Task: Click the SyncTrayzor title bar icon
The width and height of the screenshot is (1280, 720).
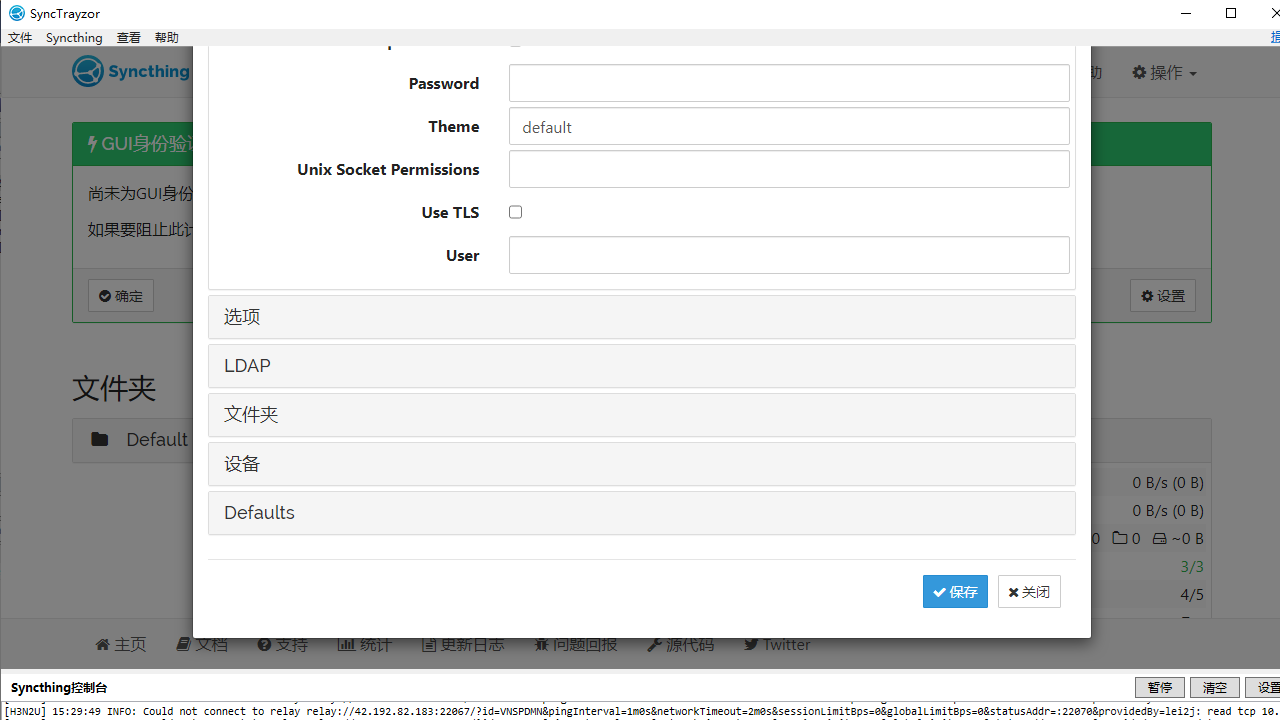Action: [16, 13]
